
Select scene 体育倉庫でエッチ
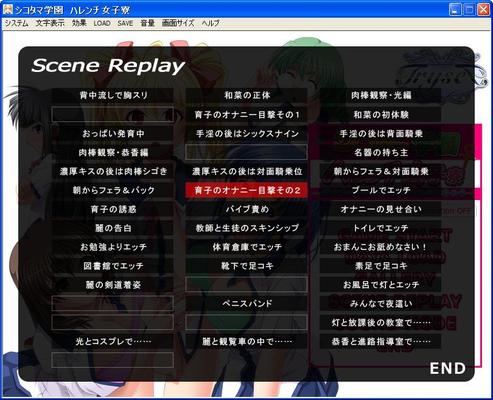point(247,247)
